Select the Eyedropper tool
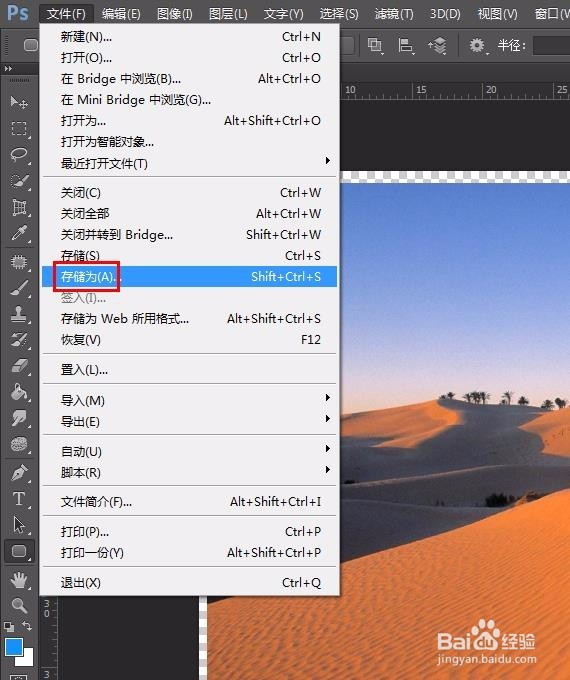This screenshot has width=570, height=680. 19,233
